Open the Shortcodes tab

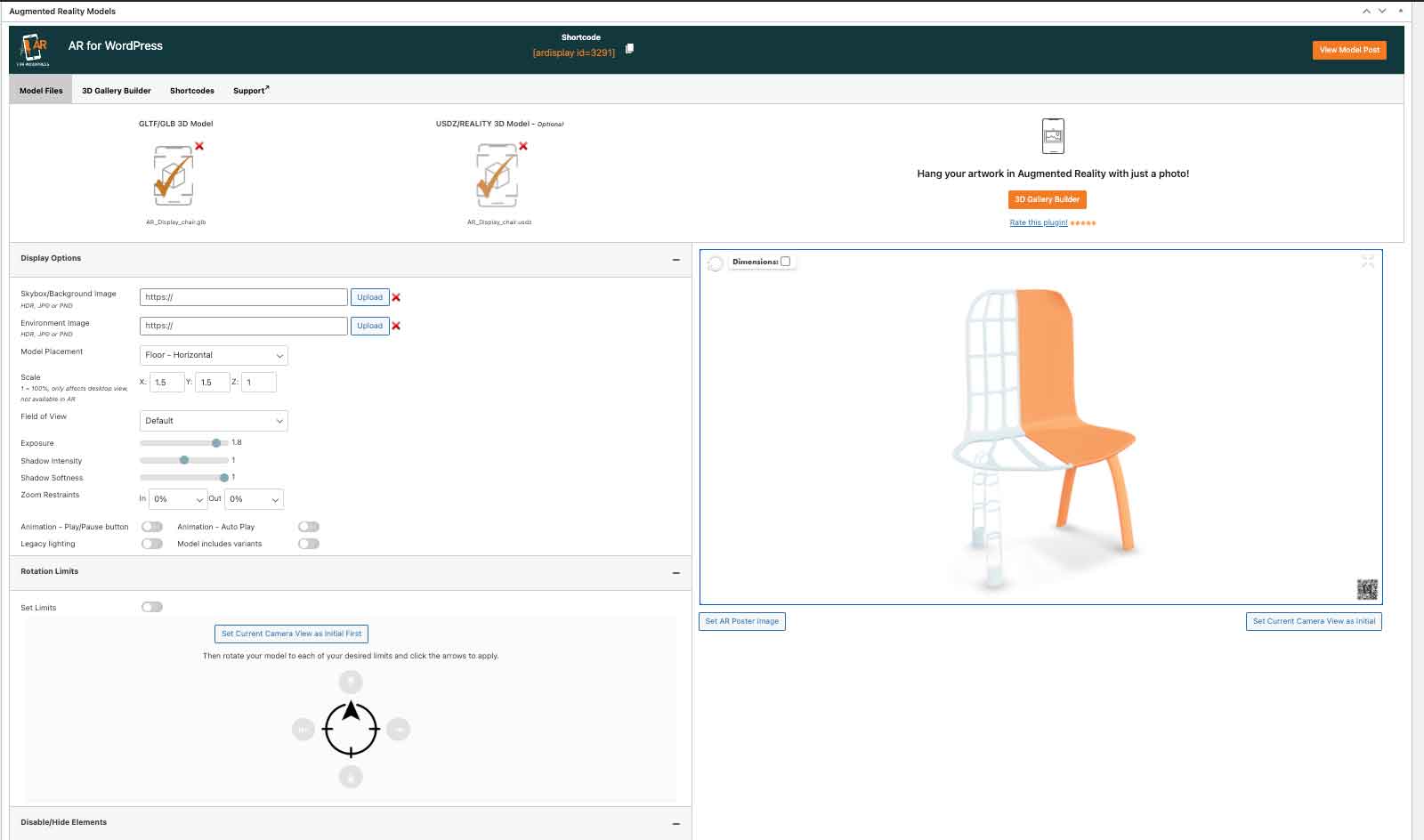click(x=192, y=91)
